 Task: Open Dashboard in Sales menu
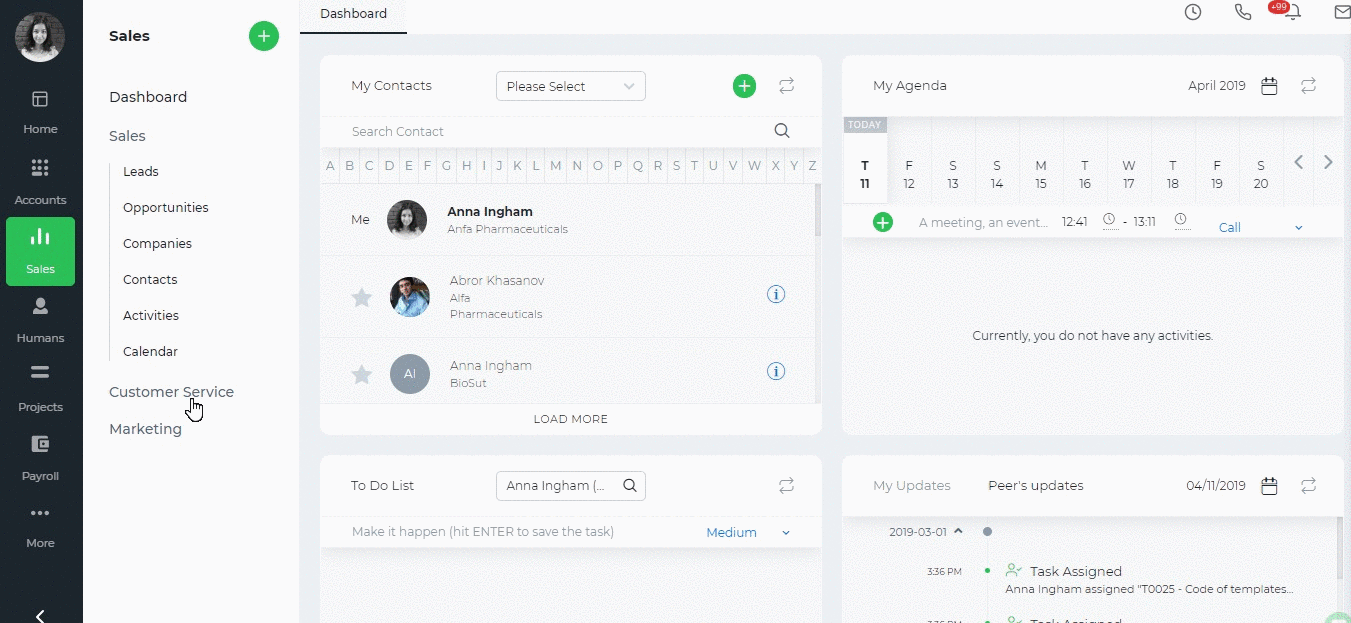click(x=148, y=97)
